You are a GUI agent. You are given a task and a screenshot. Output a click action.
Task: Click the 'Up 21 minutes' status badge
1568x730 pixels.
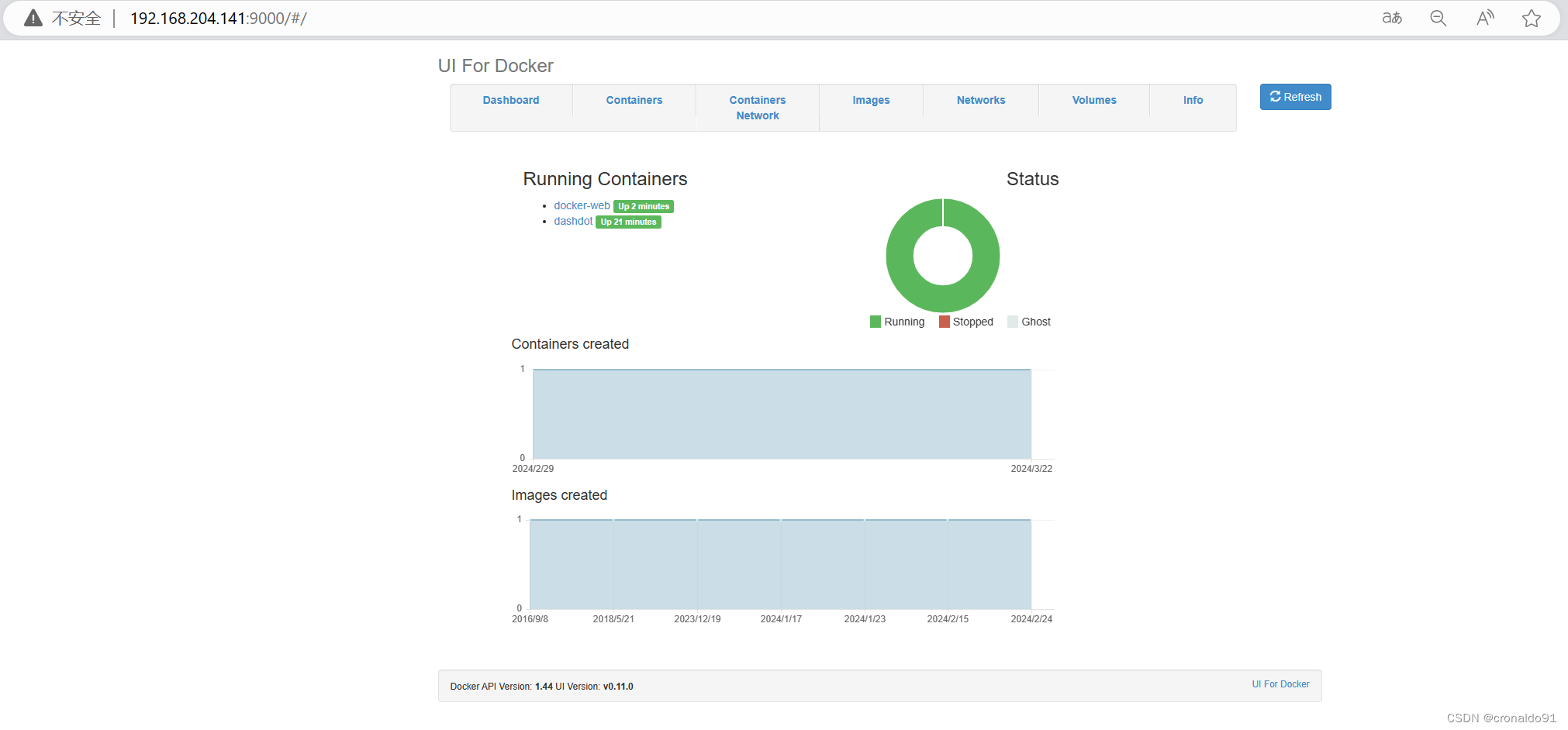[x=628, y=222]
